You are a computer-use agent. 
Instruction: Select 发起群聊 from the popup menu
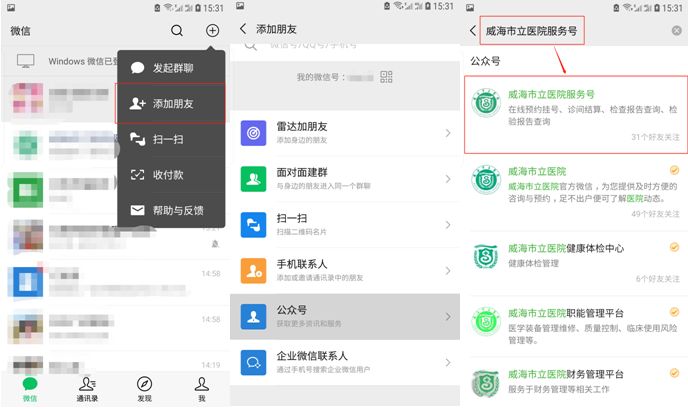[171, 68]
